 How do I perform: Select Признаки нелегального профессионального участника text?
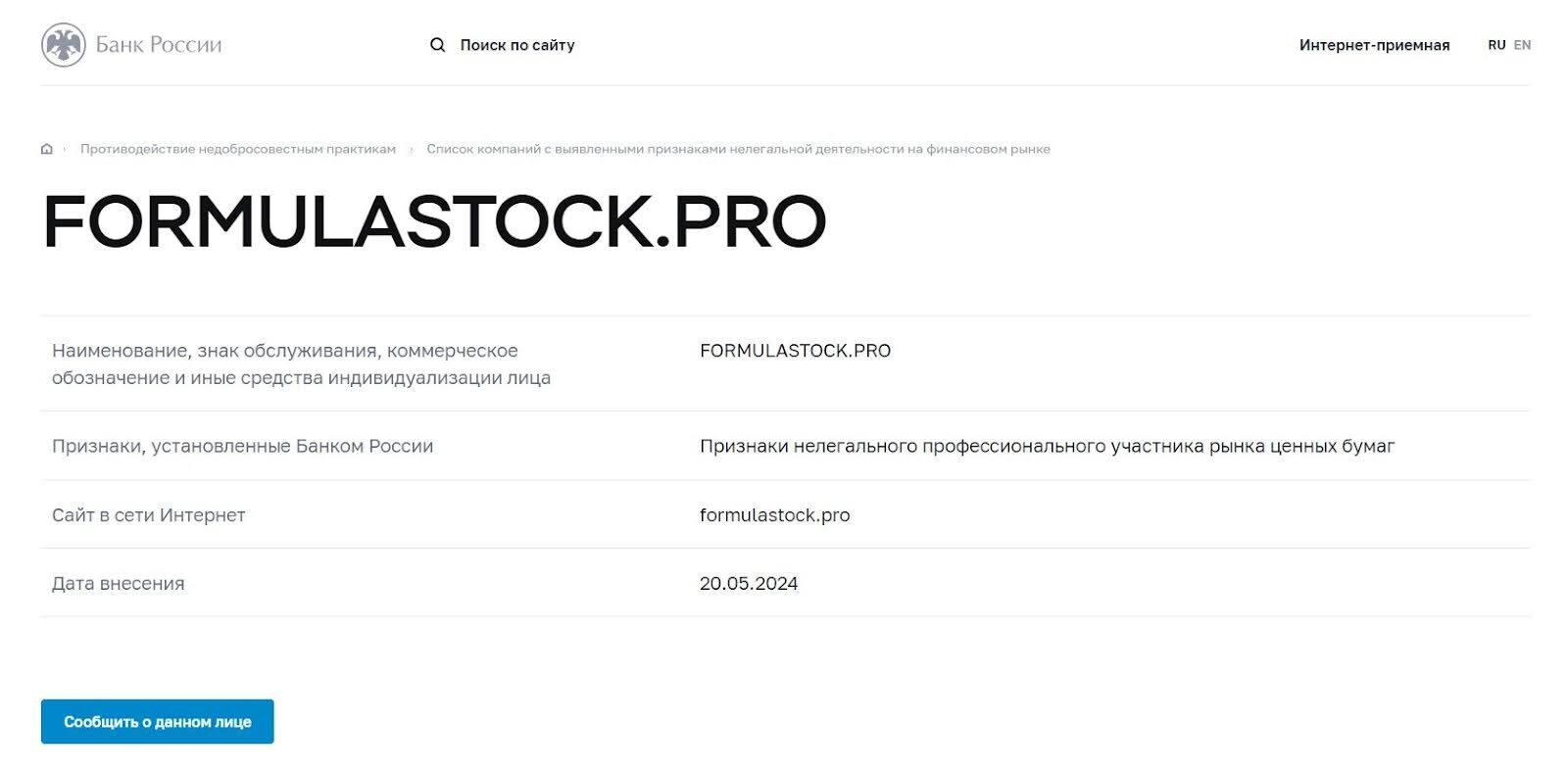1047,447
